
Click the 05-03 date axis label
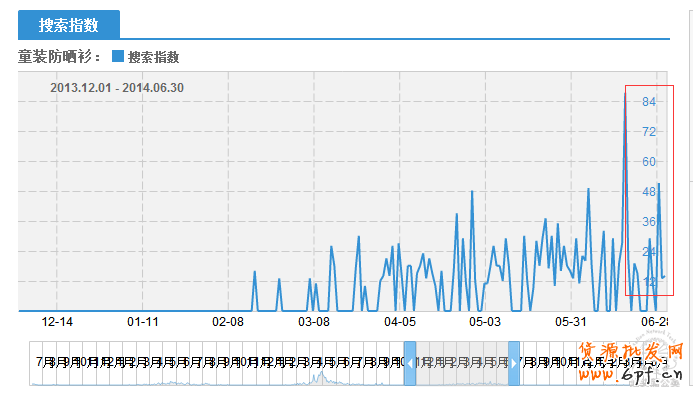tap(485, 322)
